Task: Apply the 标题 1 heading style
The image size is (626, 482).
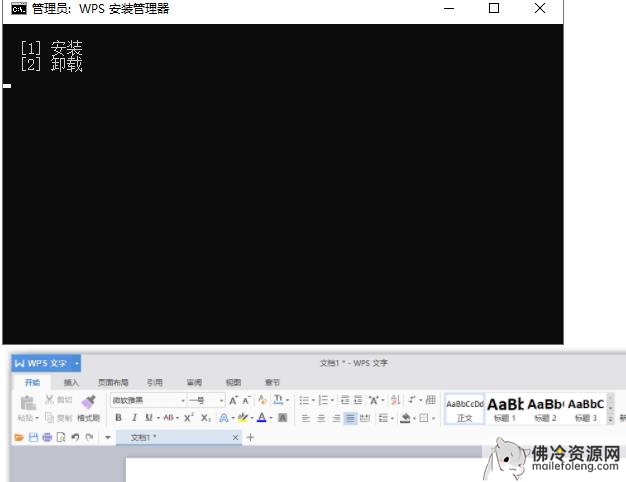Action: pos(505,408)
